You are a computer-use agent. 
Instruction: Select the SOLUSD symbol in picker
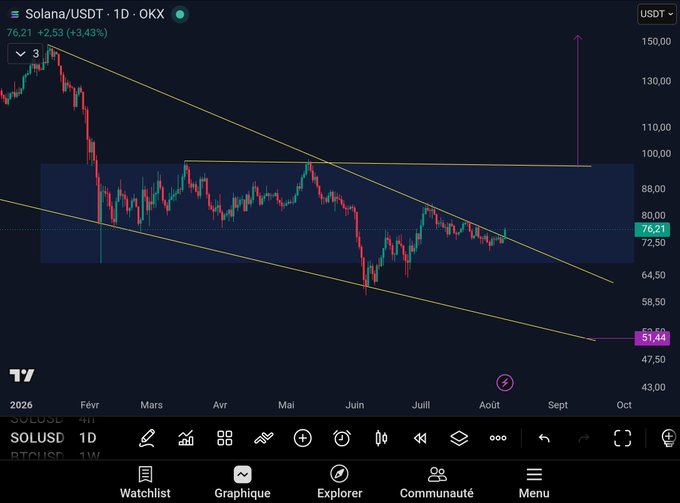[37, 438]
